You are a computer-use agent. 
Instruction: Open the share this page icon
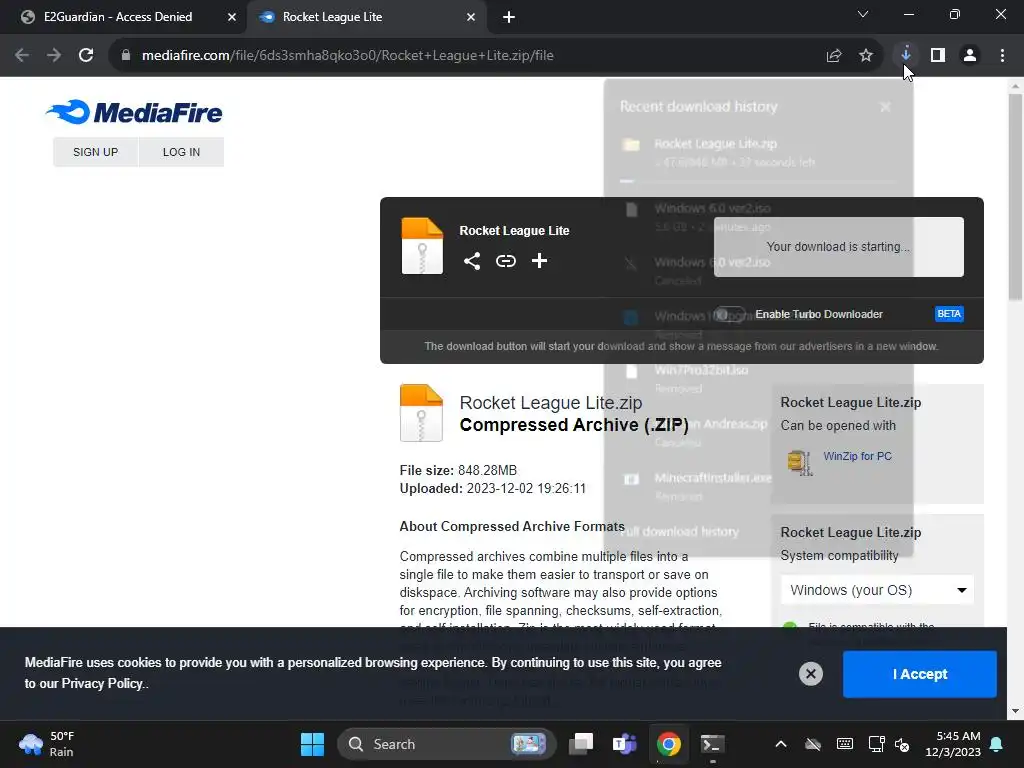click(833, 56)
